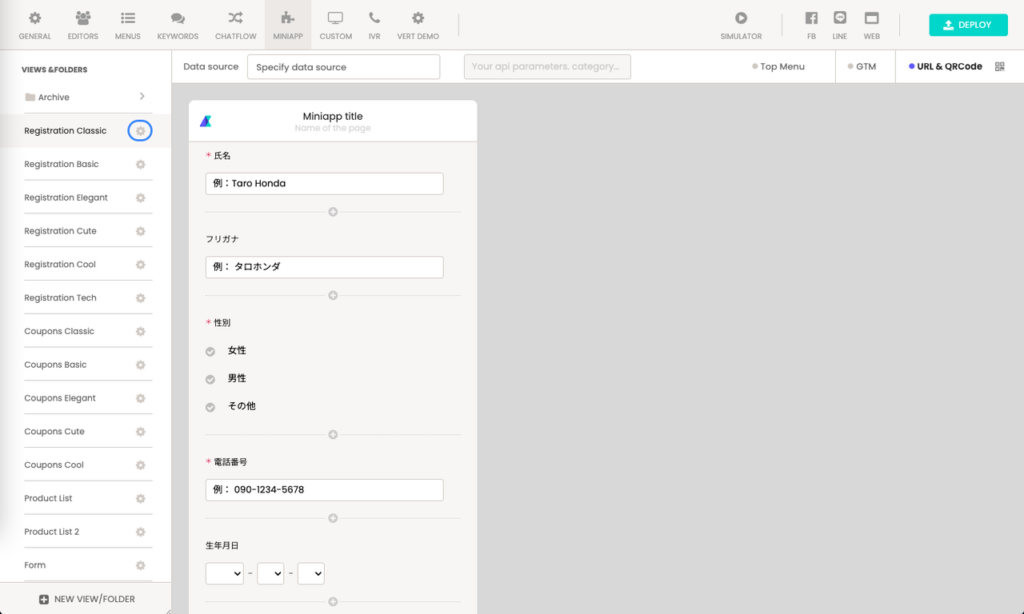Click New View/Folder button
Viewport: 1024px width, 614px height.
pyautogui.click(x=86, y=599)
